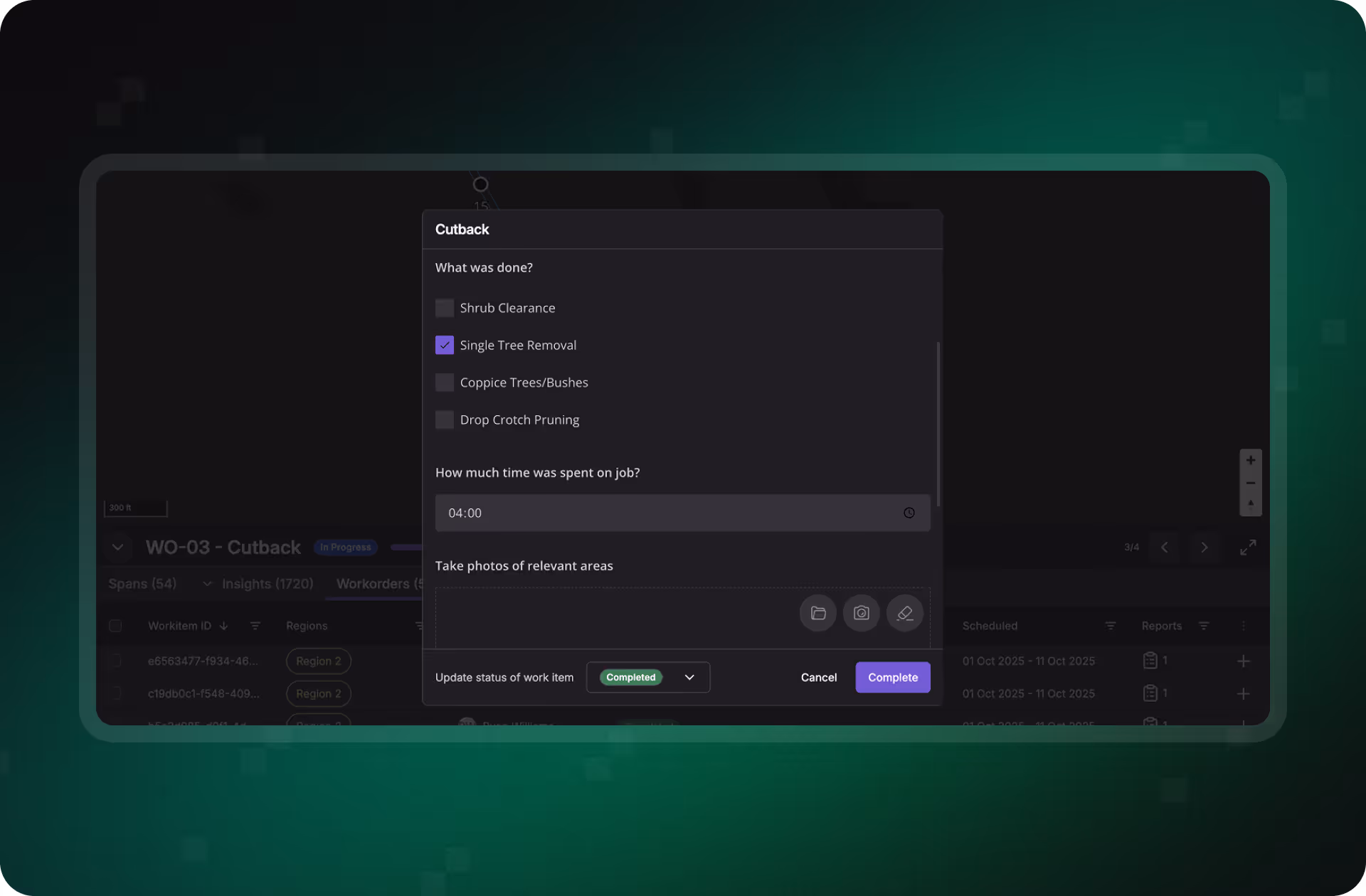Open the Completed status dropdown
Screen dimensions: 1366x896
[x=647, y=677]
